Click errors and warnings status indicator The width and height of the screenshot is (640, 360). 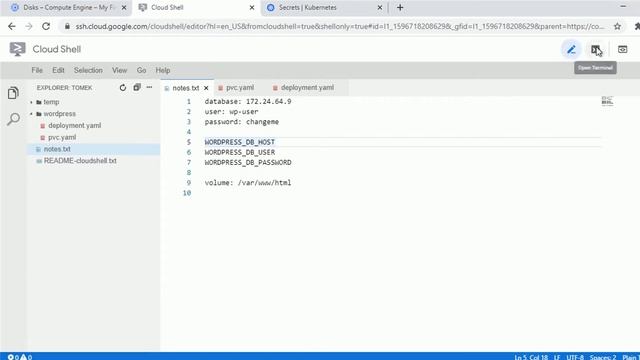coord(20,357)
